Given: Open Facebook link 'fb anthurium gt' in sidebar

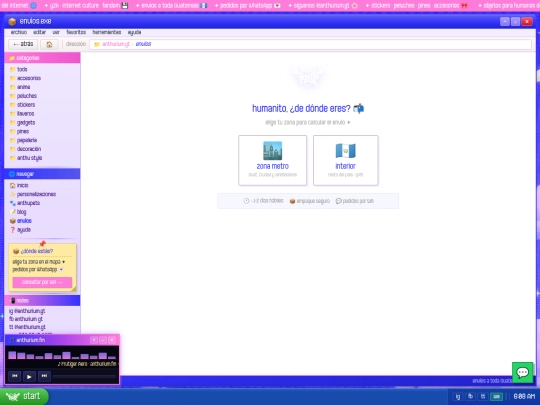Looking at the screenshot, I should (x=26, y=319).
